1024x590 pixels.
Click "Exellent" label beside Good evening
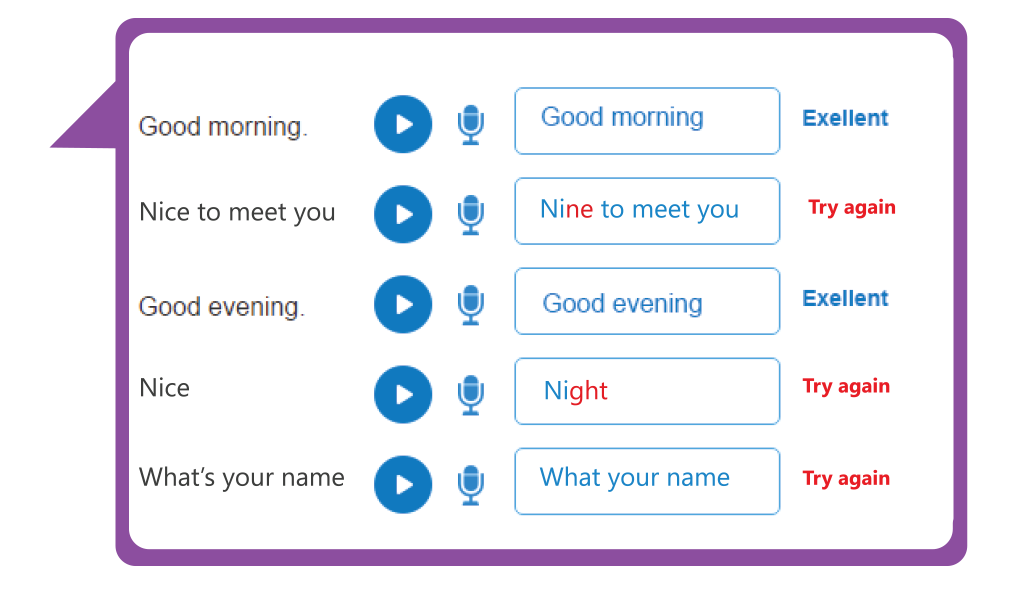coord(845,299)
